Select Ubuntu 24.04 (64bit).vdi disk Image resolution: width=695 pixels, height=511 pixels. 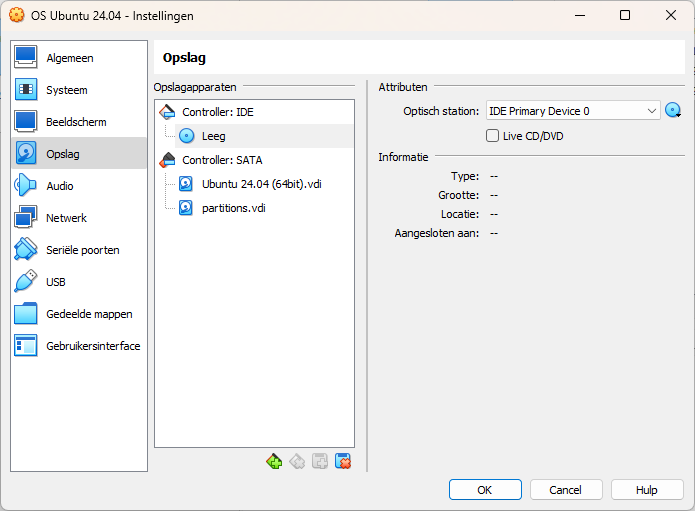click(x=264, y=184)
